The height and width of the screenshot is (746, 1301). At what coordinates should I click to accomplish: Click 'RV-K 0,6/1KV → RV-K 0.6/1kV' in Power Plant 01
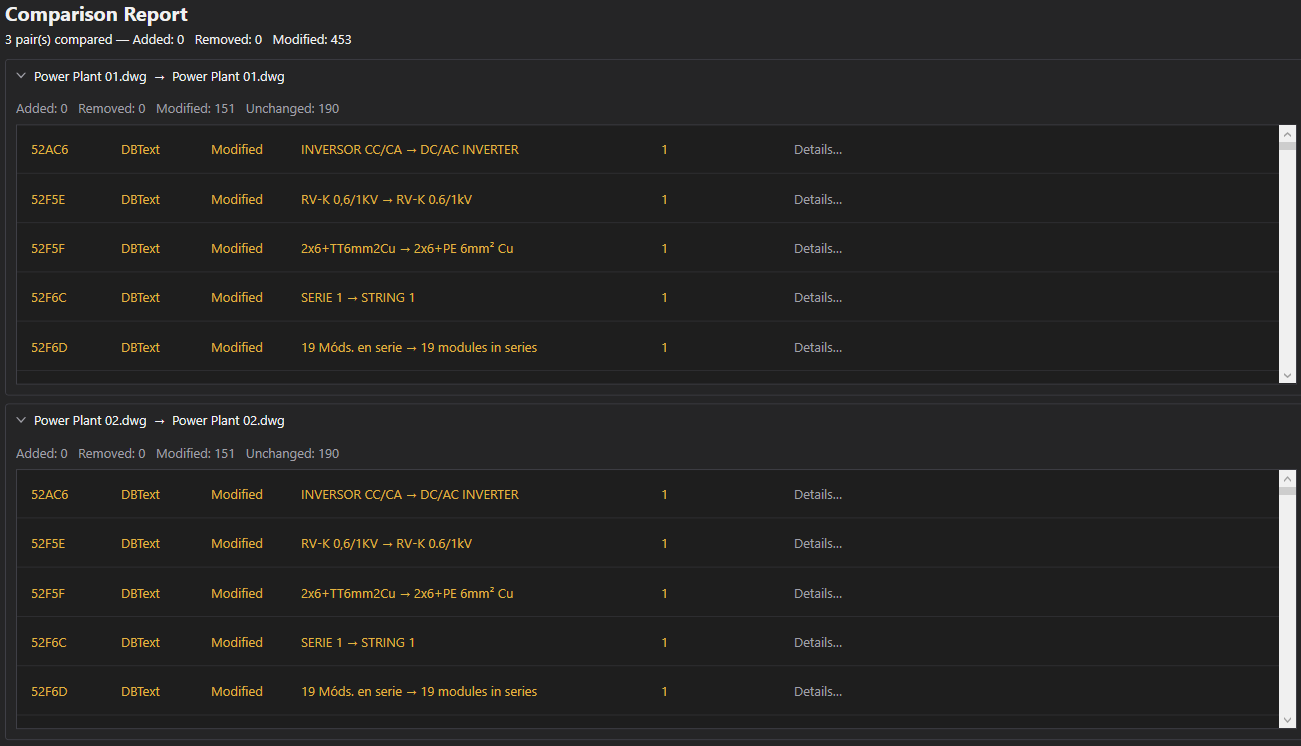coord(386,199)
